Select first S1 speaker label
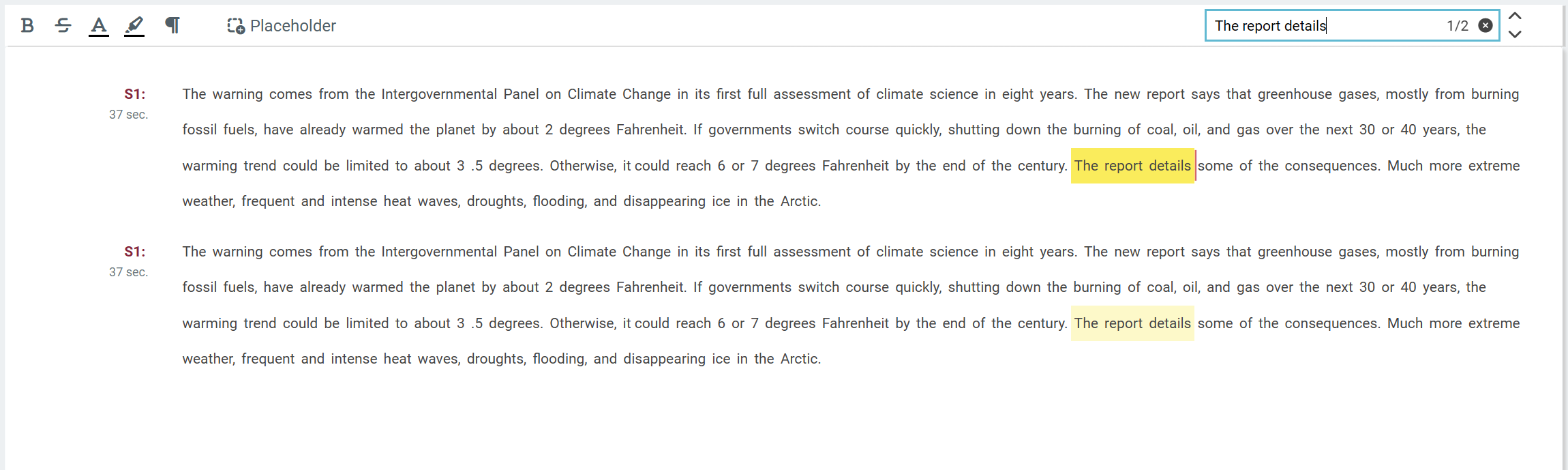This screenshot has height=470, width=1568. [134, 94]
